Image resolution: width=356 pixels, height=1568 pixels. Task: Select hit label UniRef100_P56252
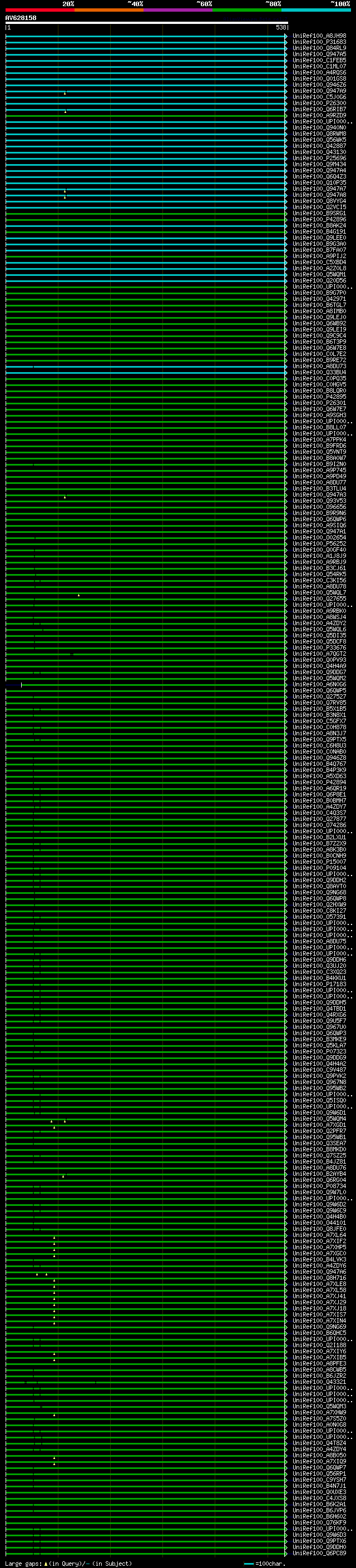(x=319, y=543)
